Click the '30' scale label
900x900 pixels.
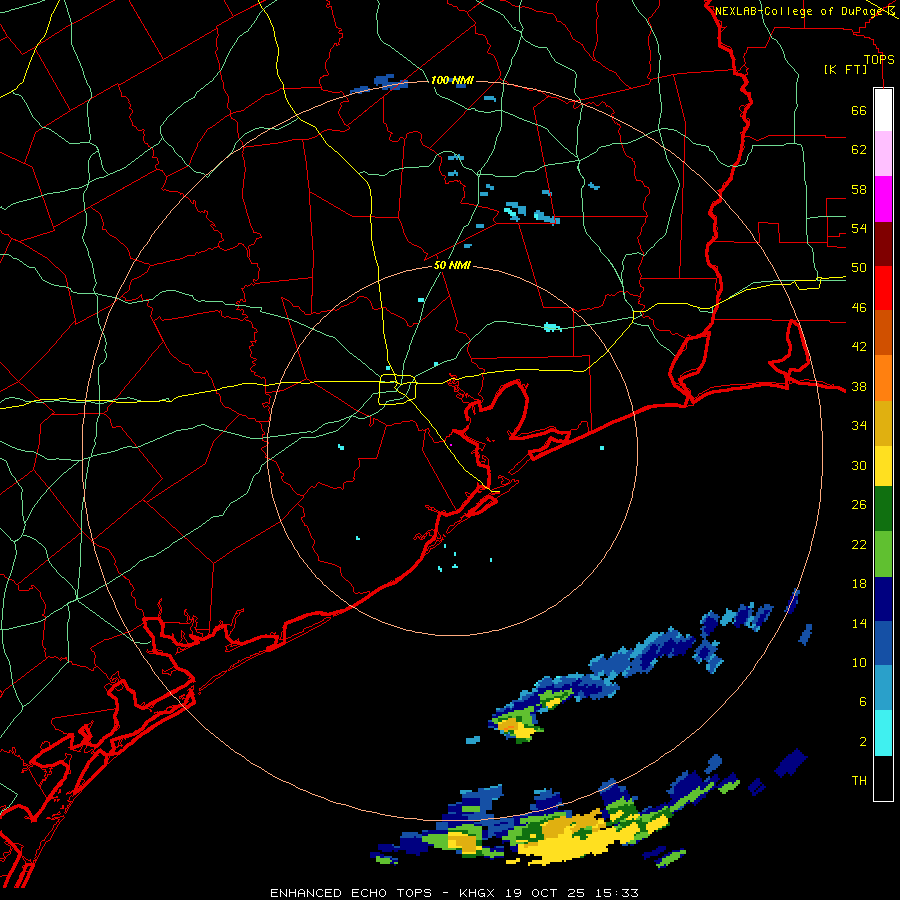859,465
